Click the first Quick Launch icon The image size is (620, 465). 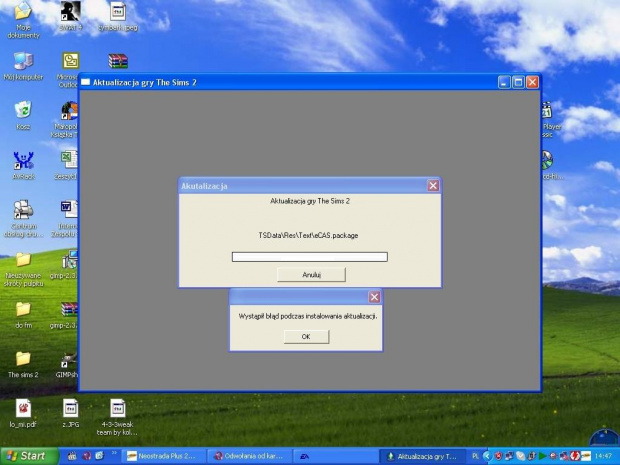[72, 456]
